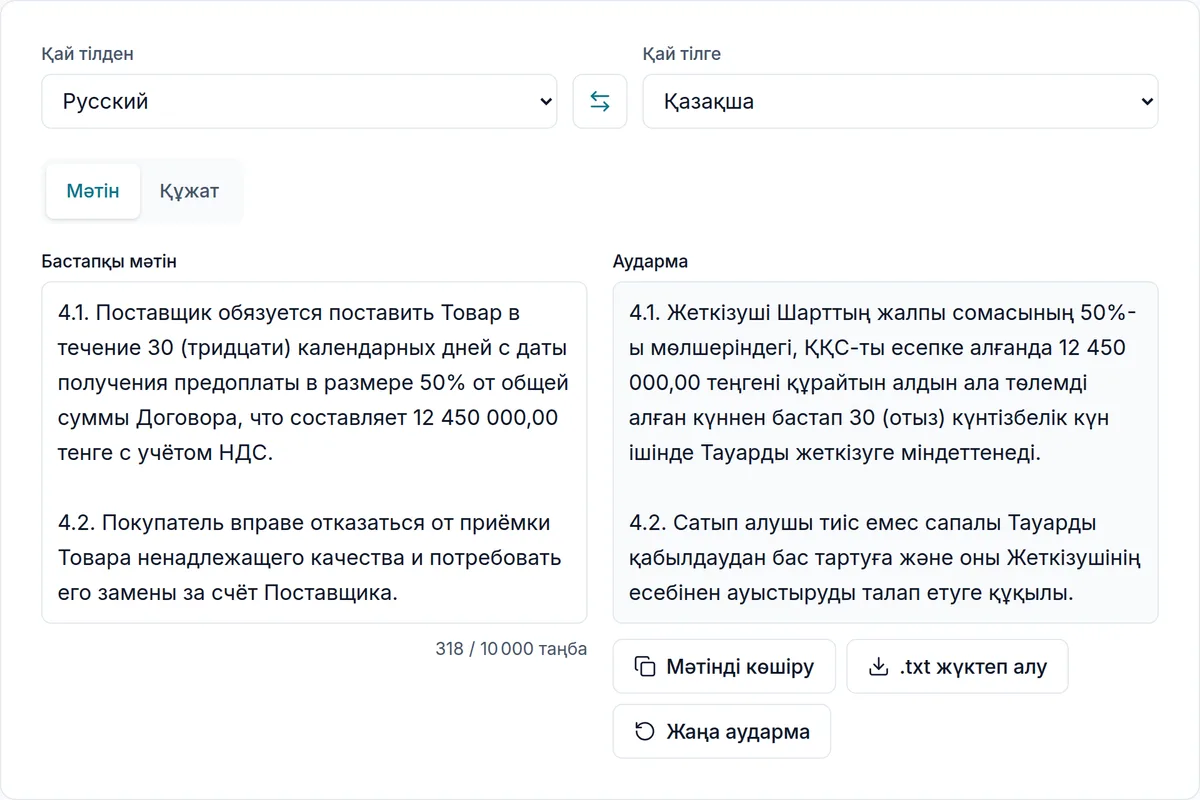Click the Қай тілден label
The image size is (1200, 800).
pos(88,54)
